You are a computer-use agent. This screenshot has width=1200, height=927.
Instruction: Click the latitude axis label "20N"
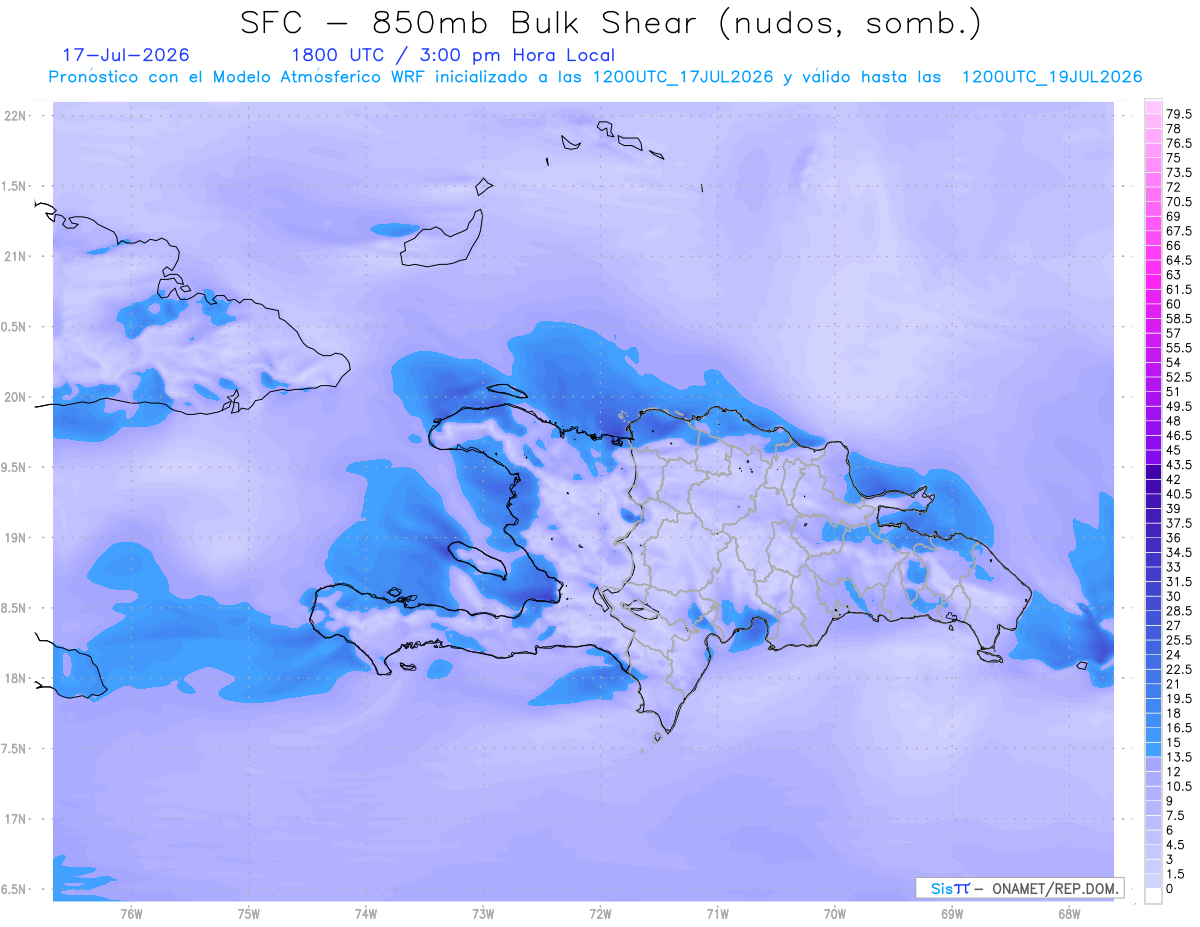click(x=15, y=397)
